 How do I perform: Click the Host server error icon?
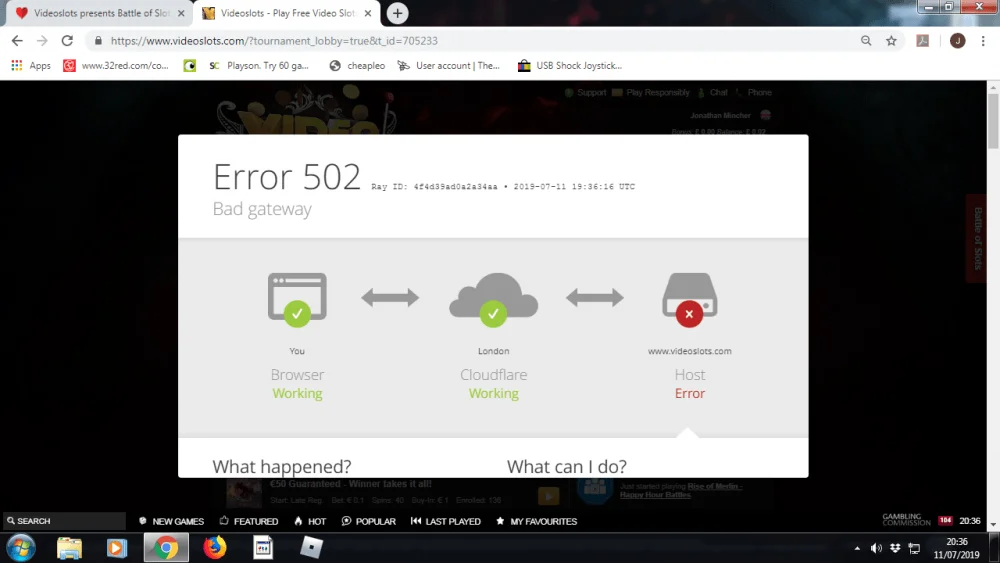tap(689, 300)
